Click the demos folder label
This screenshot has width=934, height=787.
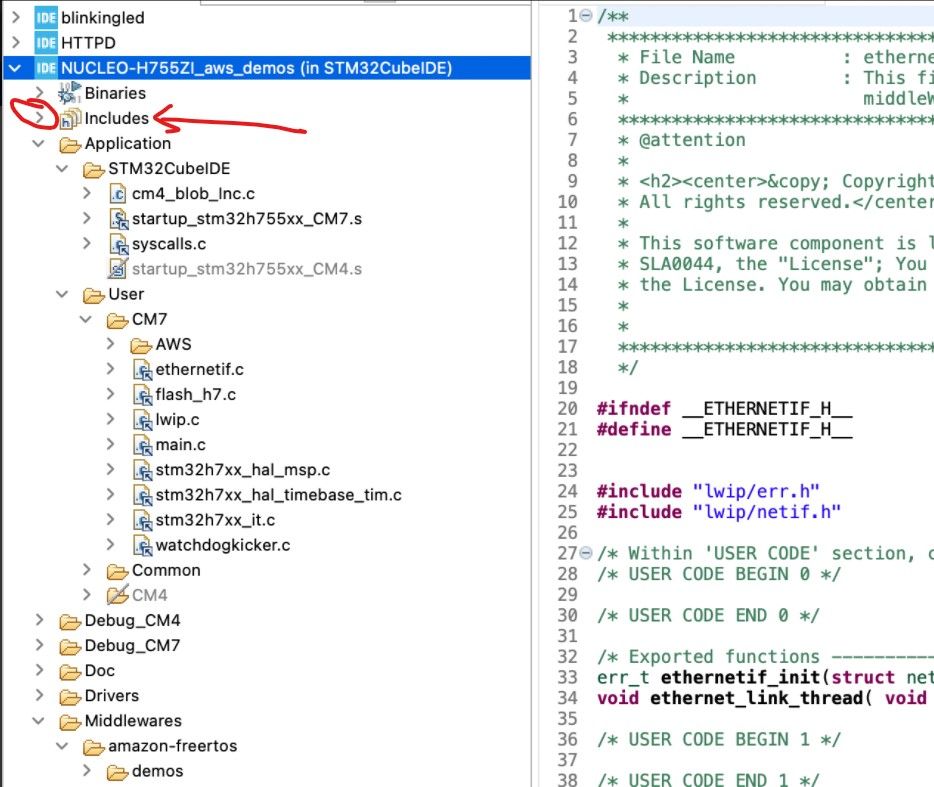[158, 772]
